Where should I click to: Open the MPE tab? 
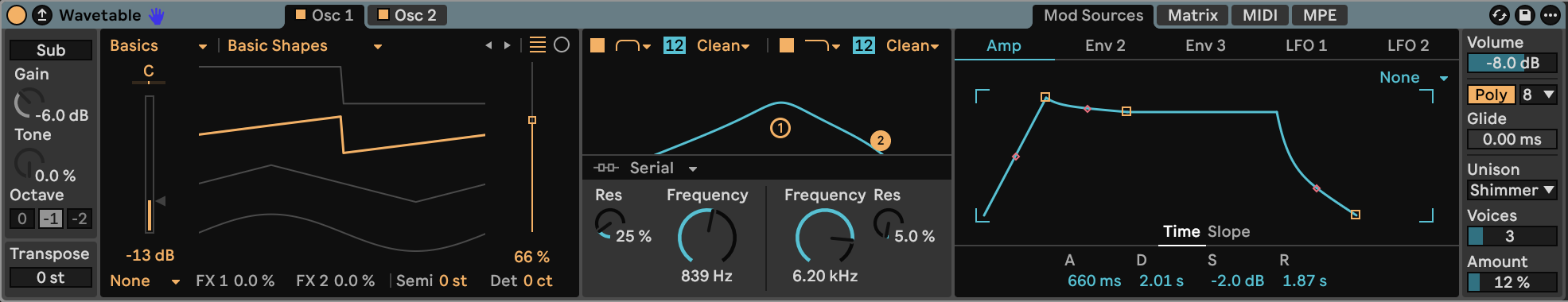(1320, 15)
